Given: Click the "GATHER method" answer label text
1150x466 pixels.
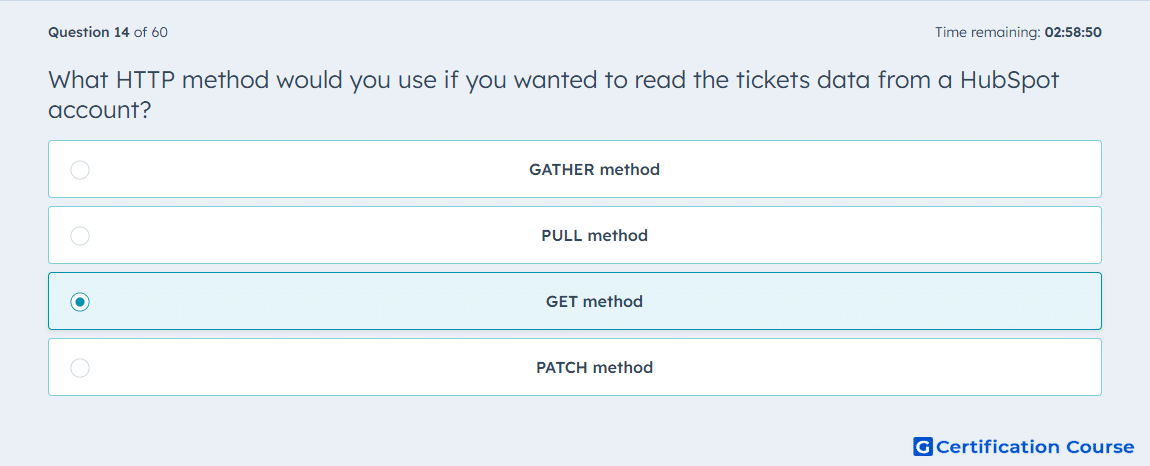Looking at the screenshot, I should tap(594, 170).
